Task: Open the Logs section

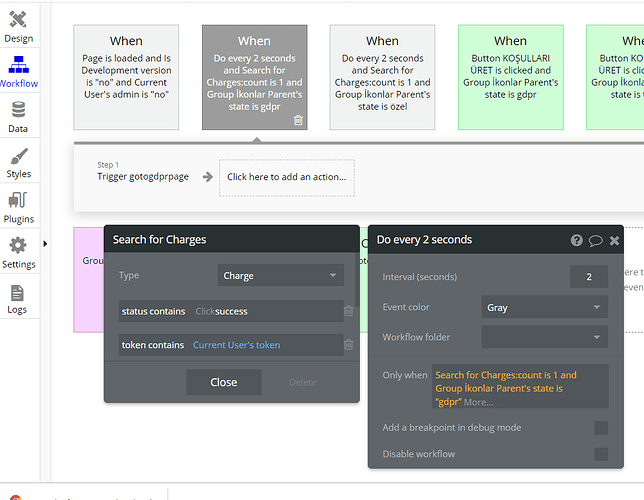Action: coord(18,298)
